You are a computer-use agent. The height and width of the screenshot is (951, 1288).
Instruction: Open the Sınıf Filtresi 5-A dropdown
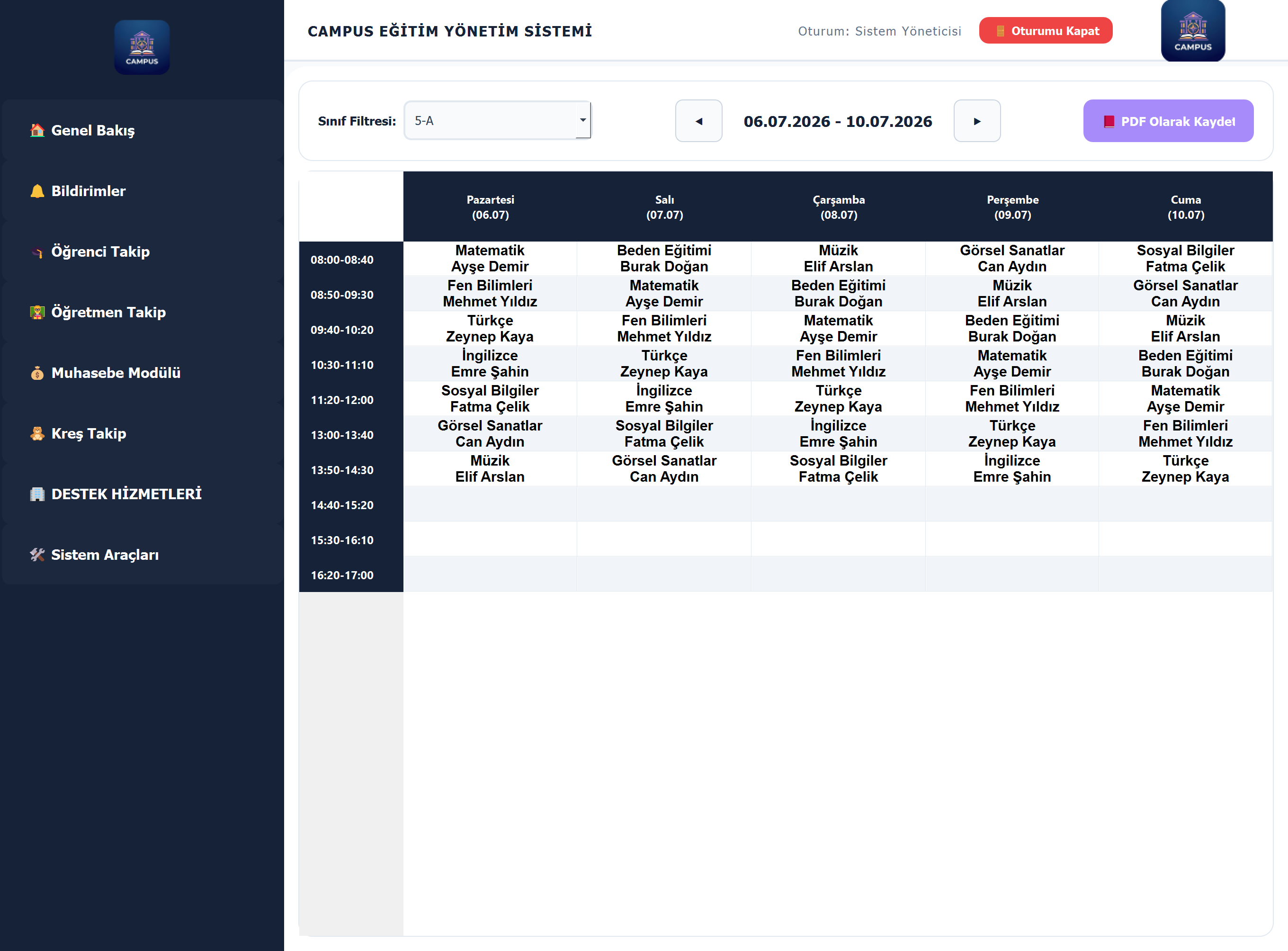(x=497, y=121)
